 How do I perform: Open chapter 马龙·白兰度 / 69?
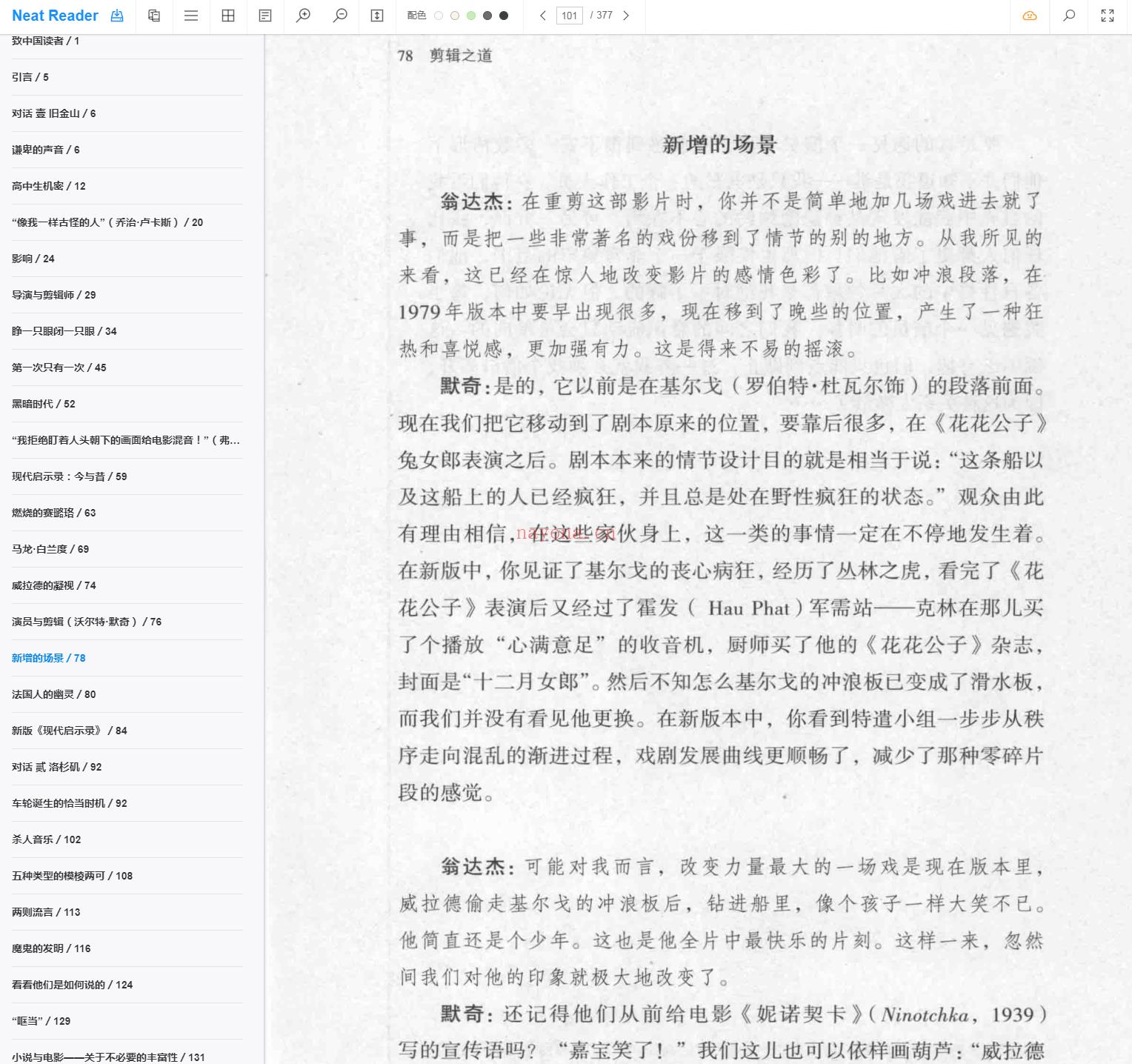(50, 549)
